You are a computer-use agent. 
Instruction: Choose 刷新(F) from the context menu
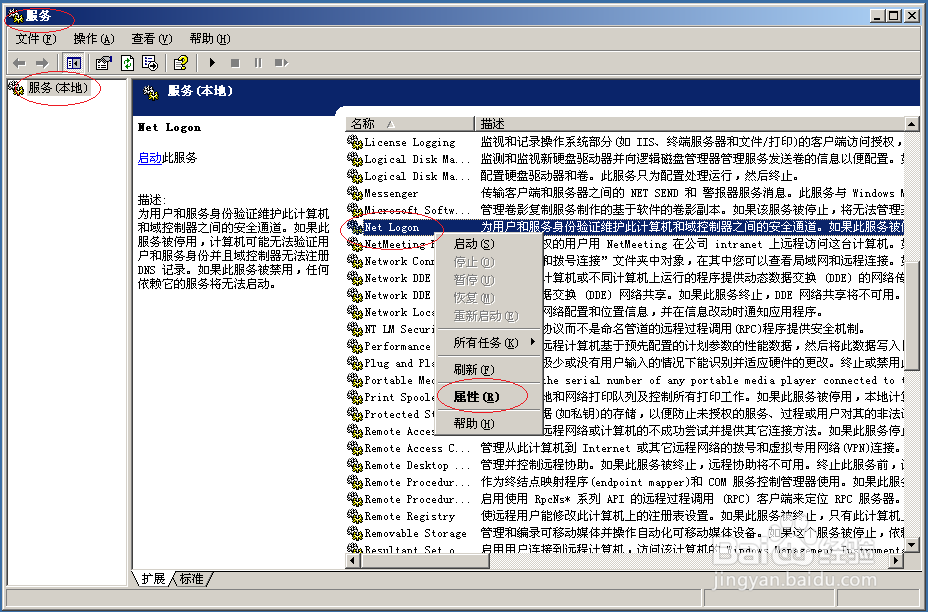pos(488,370)
